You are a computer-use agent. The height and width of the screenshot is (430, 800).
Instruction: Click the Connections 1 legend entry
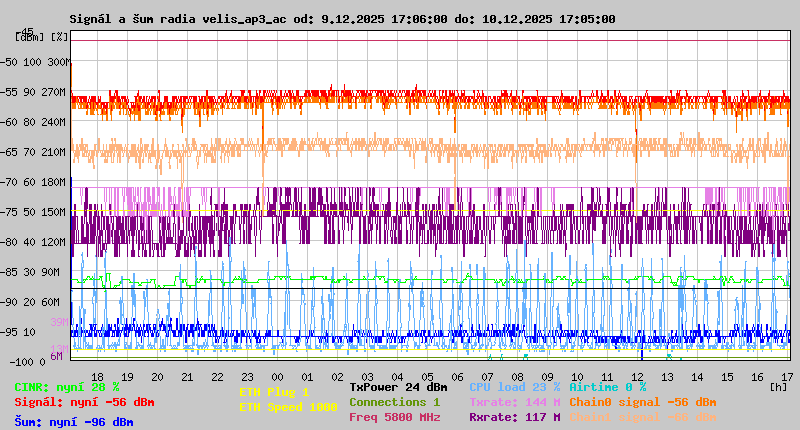(394, 402)
